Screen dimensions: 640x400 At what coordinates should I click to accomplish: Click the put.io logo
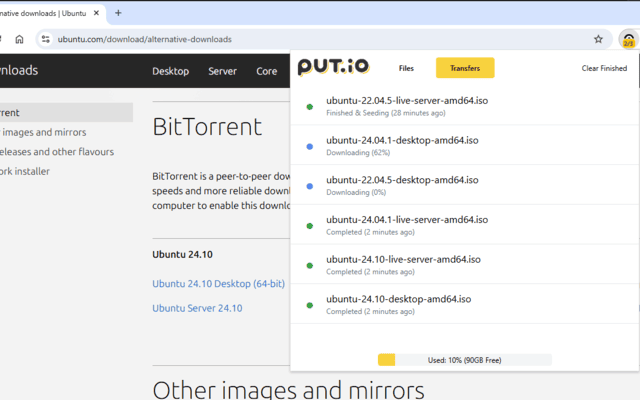pos(333,67)
